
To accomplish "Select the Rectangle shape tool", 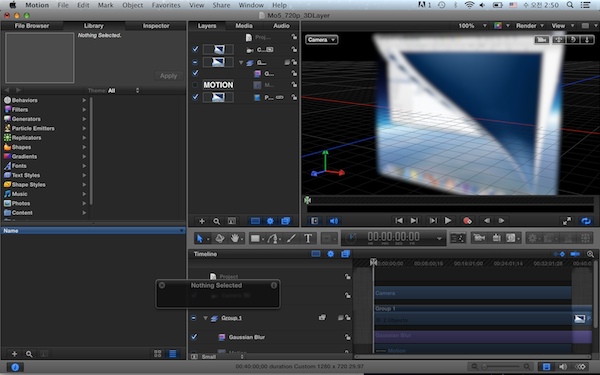I will click(x=255, y=238).
